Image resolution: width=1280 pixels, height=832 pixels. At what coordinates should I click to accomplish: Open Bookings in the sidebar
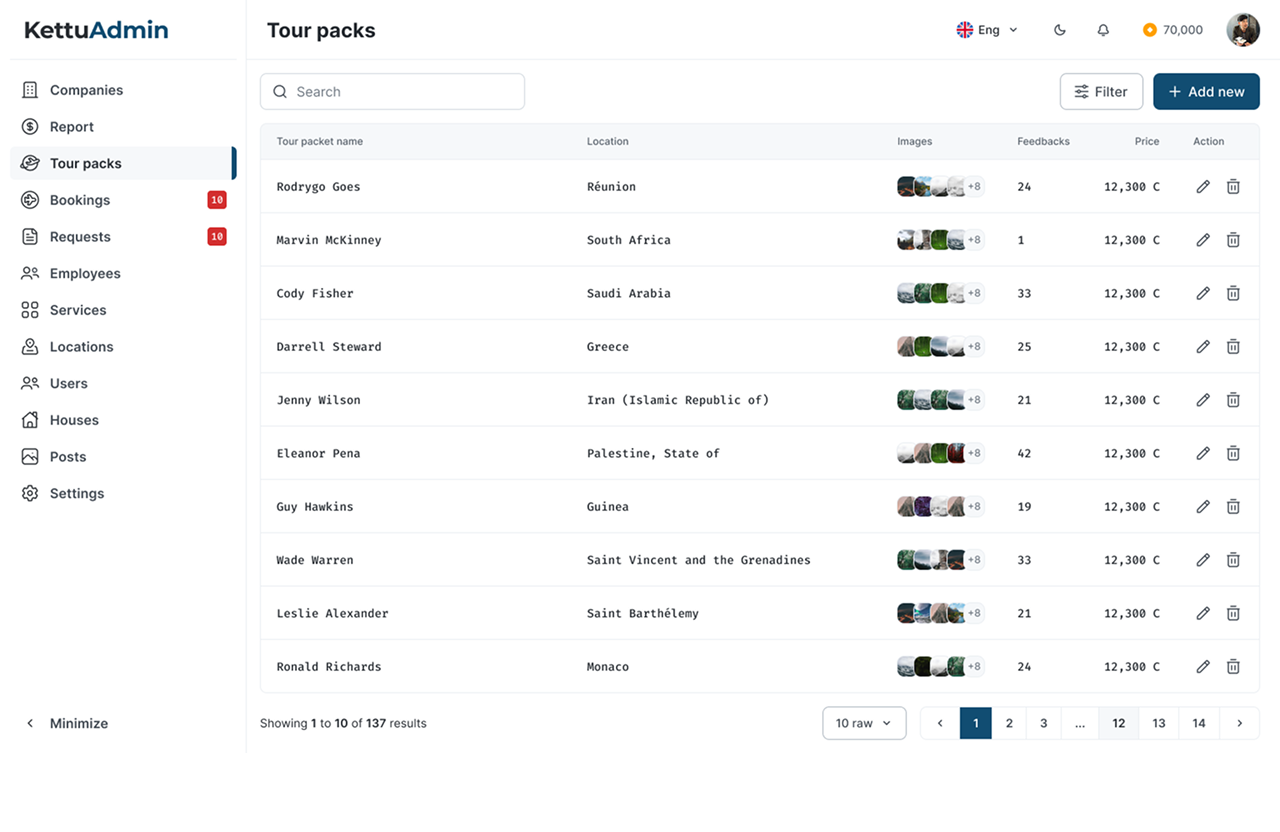[x=80, y=200]
